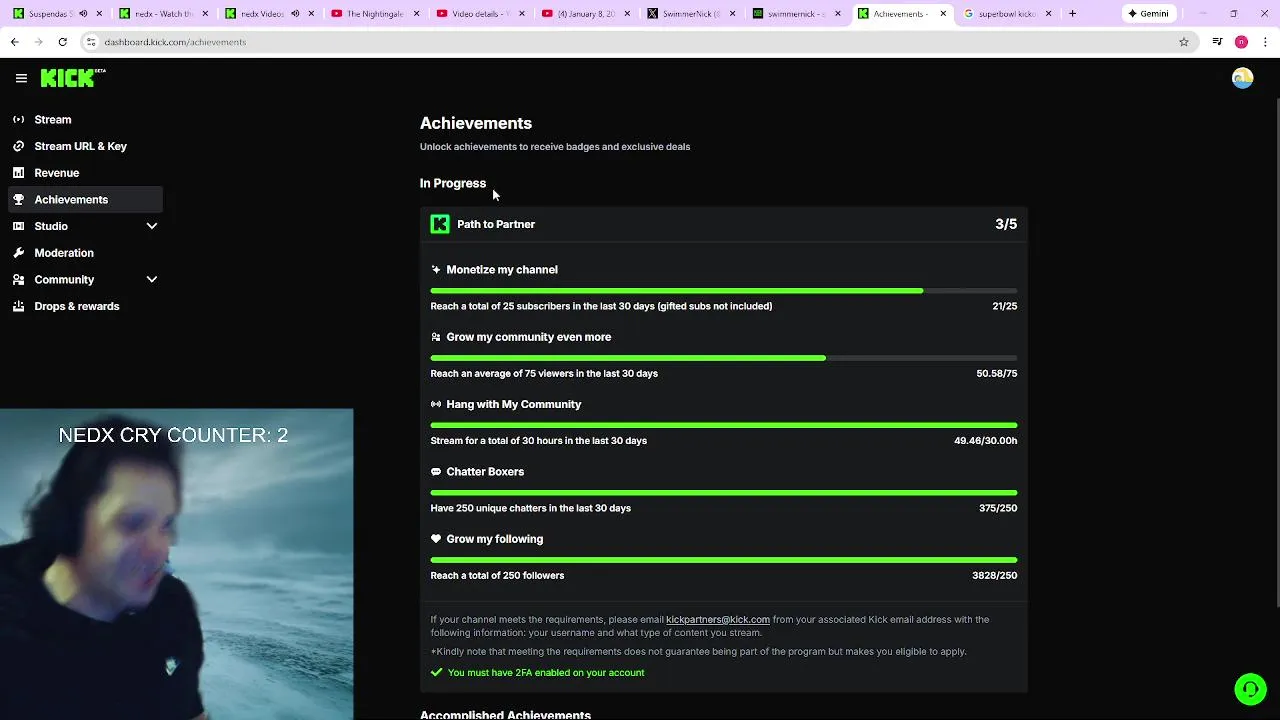The width and height of the screenshot is (1280, 720).
Task: Click the green 2FA checkmark icon
Action: [x=436, y=672]
